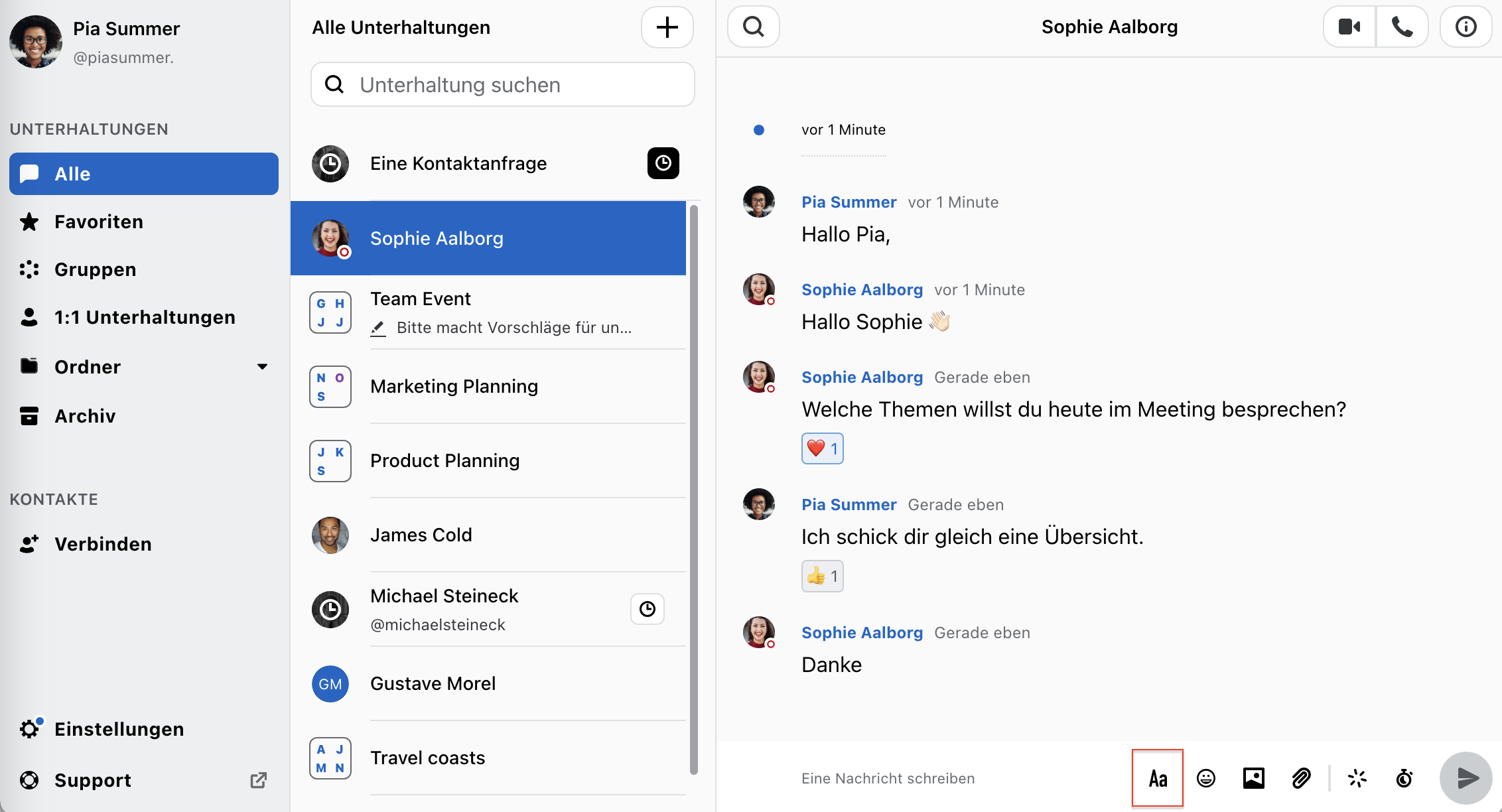Click Sophie's avatar next to 'Hallo Sophie' message
The image size is (1502, 812).
(x=759, y=289)
